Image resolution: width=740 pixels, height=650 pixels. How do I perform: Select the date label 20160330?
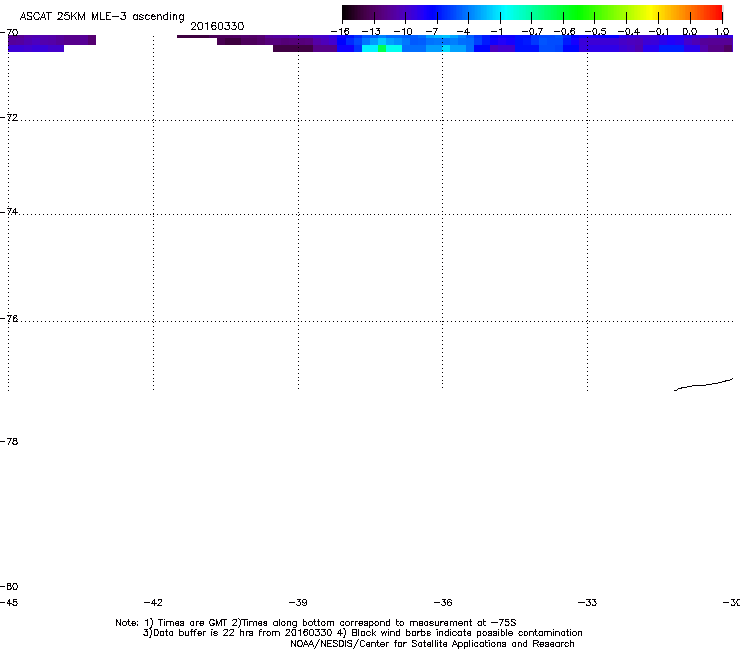tap(217, 26)
